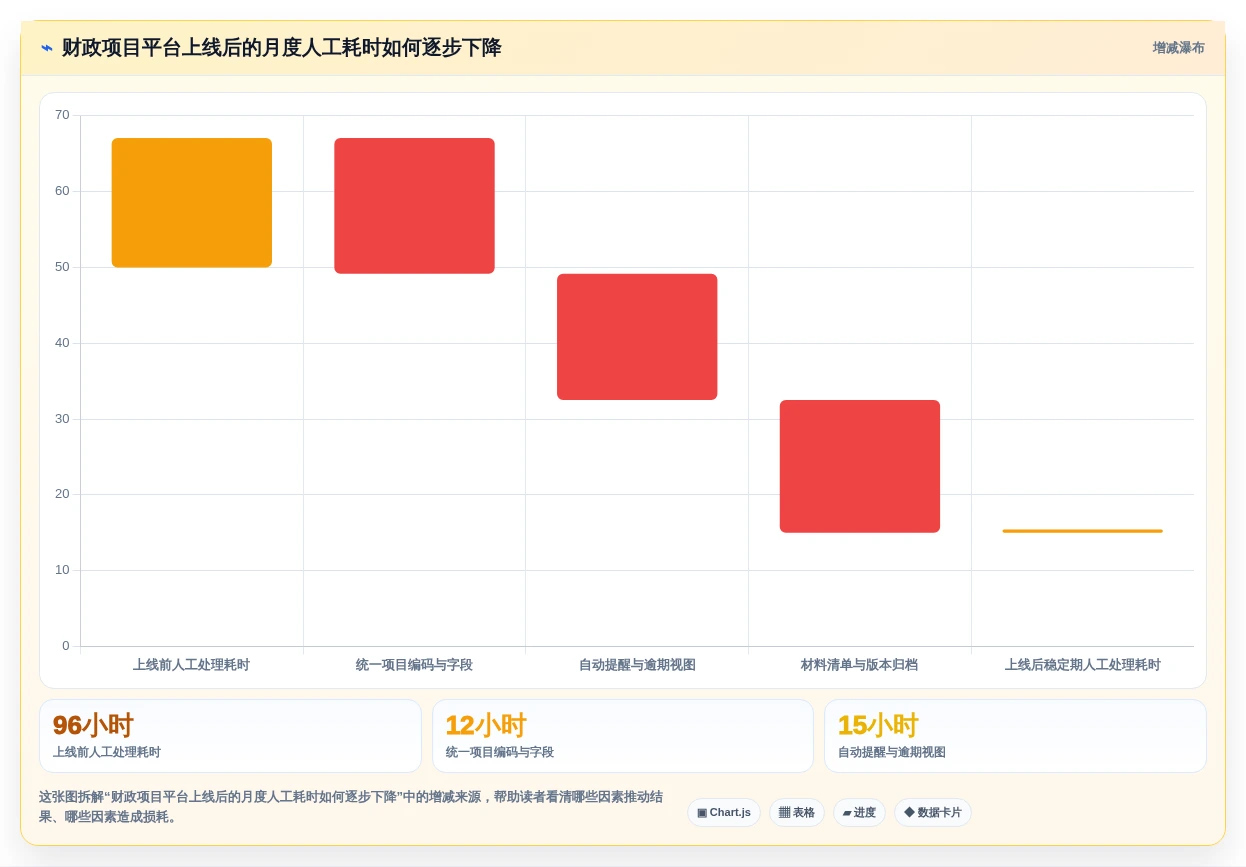1246x867 pixels.
Task: Click the Chart.js tag chip
Action: 724,813
